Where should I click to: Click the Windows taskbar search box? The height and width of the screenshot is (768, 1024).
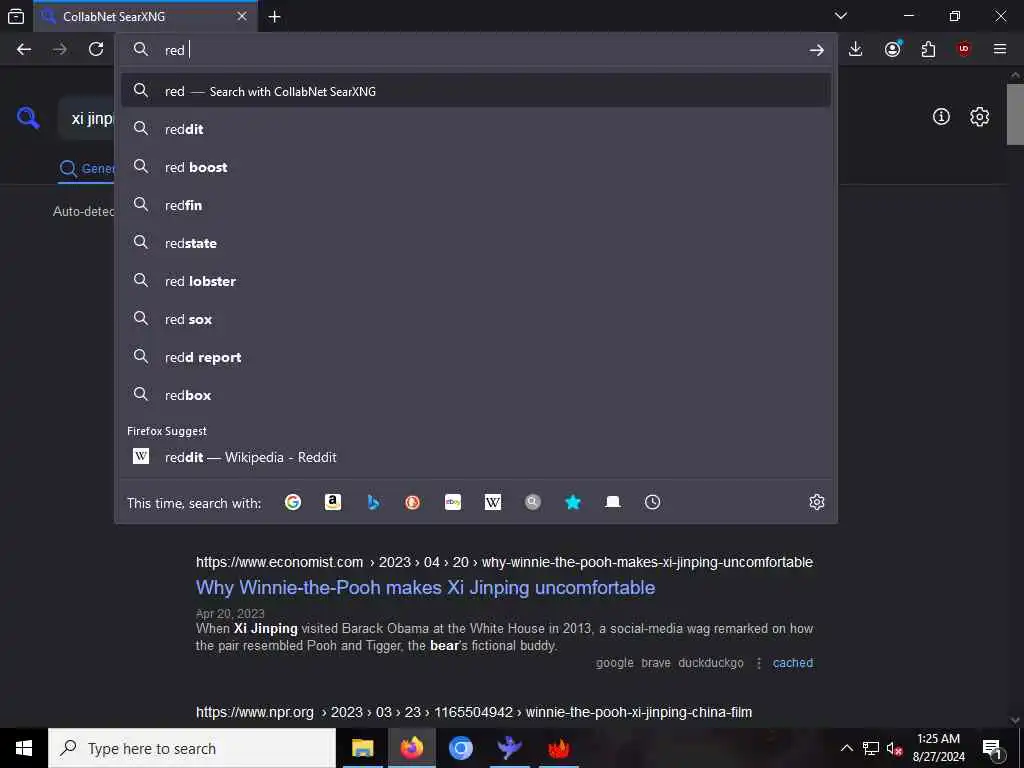(192, 748)
